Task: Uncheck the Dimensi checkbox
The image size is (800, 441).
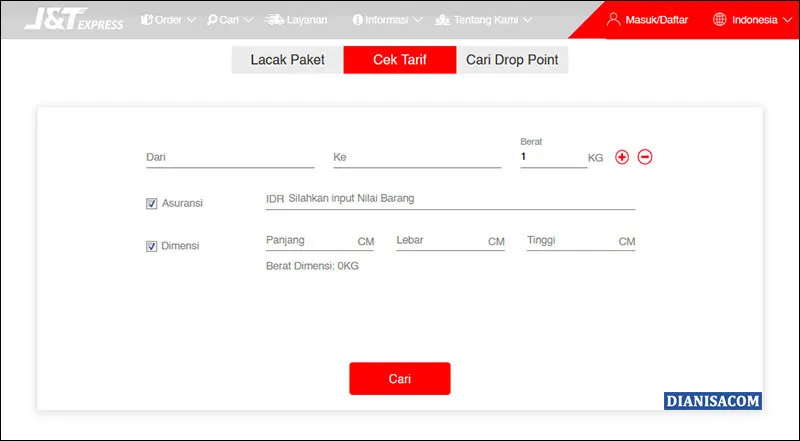Action: click(152, 247)
